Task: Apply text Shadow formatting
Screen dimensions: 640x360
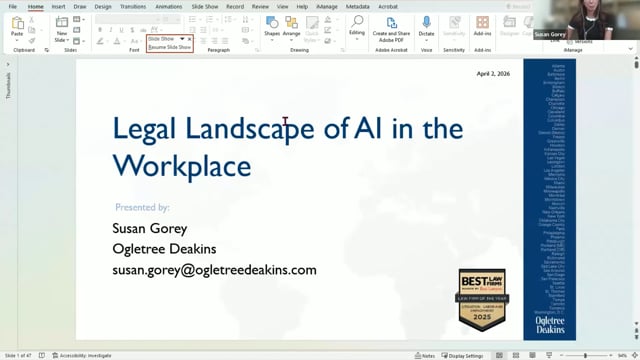Action: [x=132, y=30]
